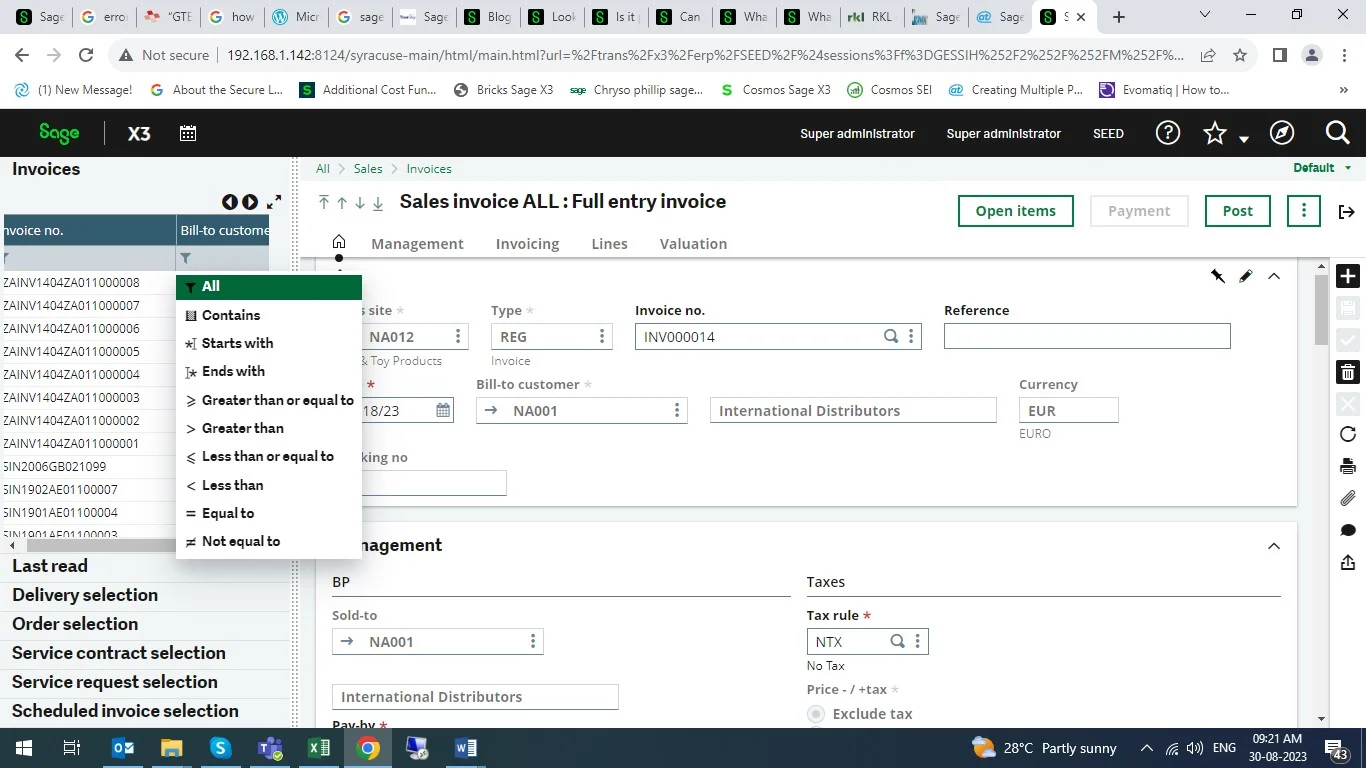
Task: Open actions menu for Type REG
Action: tap(601, 337)
